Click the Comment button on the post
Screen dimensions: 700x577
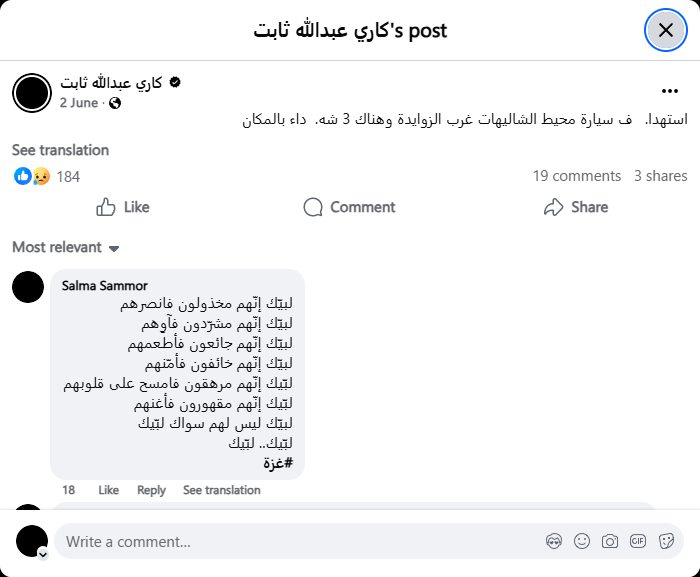349,207
